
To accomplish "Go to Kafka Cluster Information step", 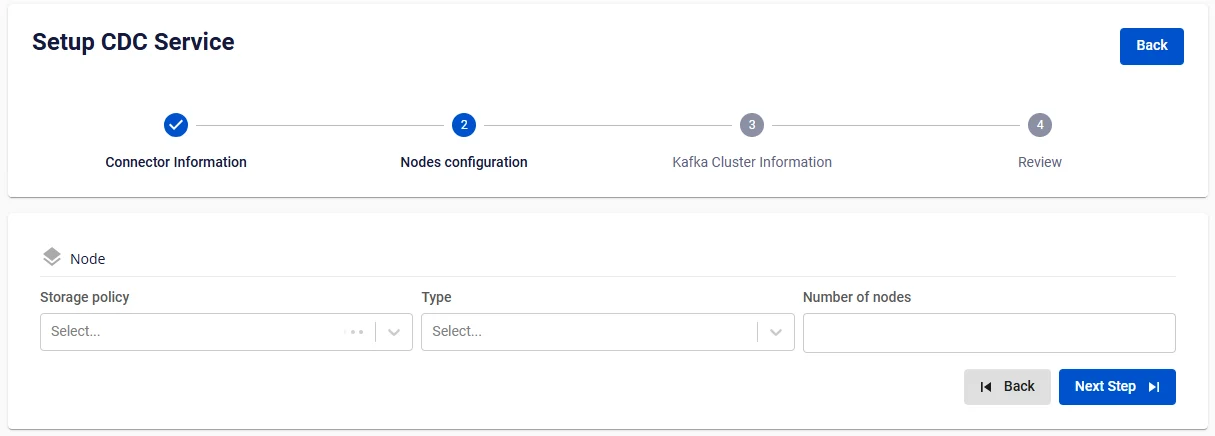I will (752, 162).
